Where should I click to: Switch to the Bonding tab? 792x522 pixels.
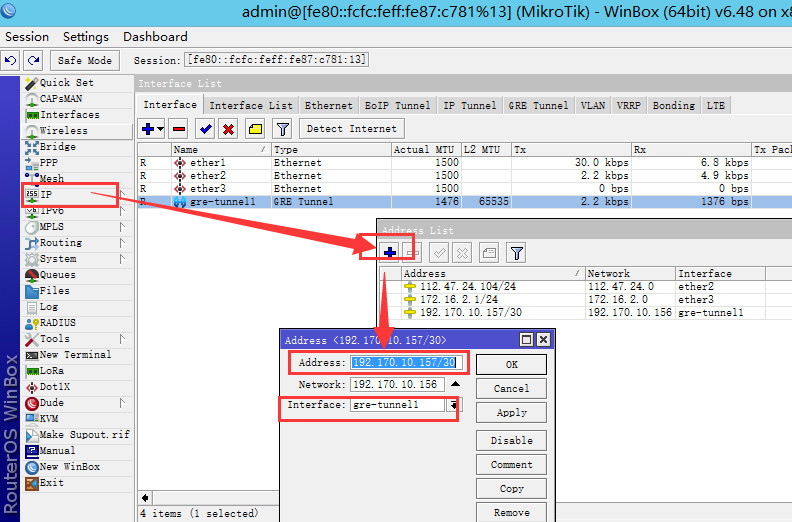(674, 106)
